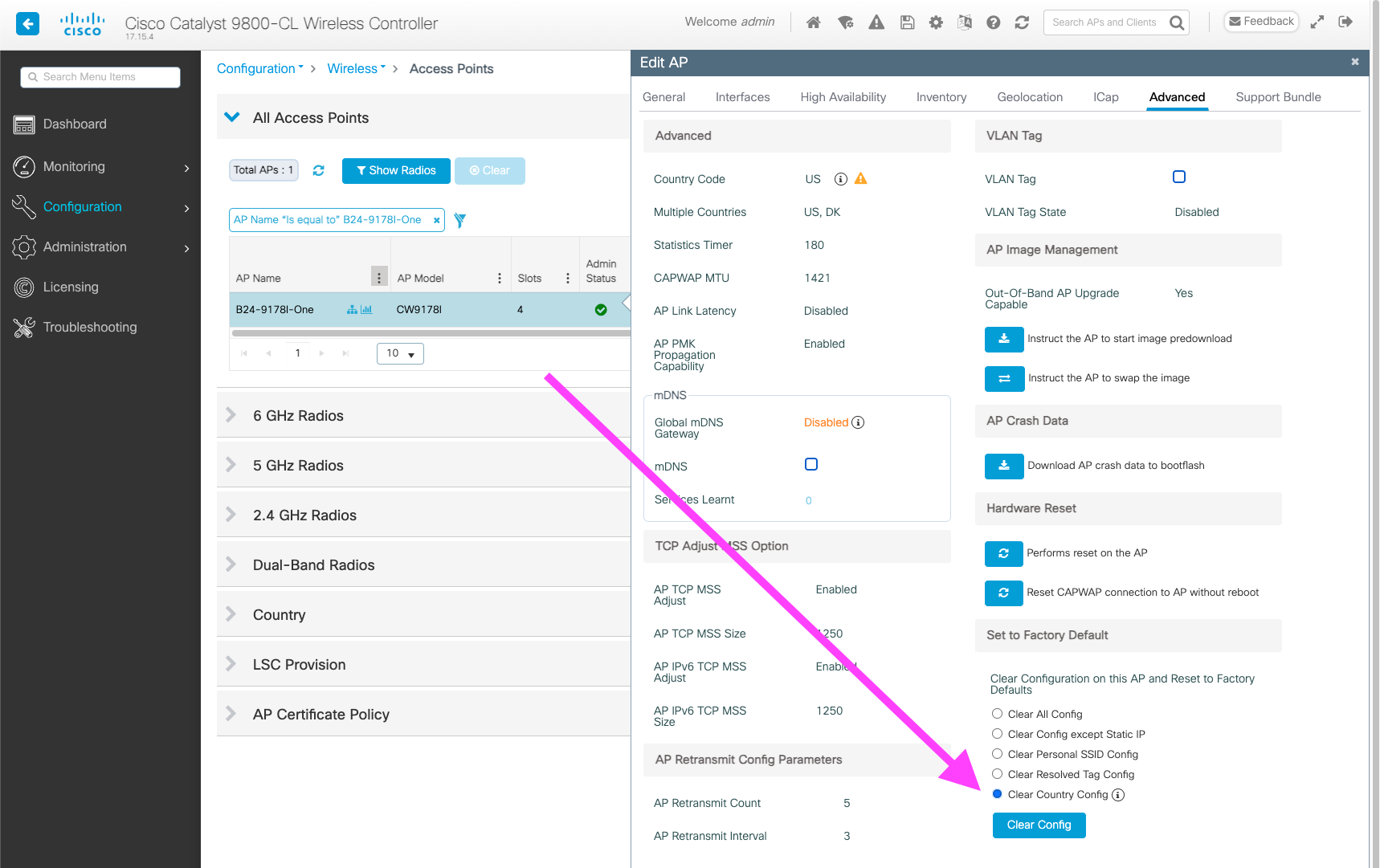Image resolution: width=1380 pixels, height=868 pixels.
Task: Click the hardware reset AP icon button
Action: (x=1003, y=553)
